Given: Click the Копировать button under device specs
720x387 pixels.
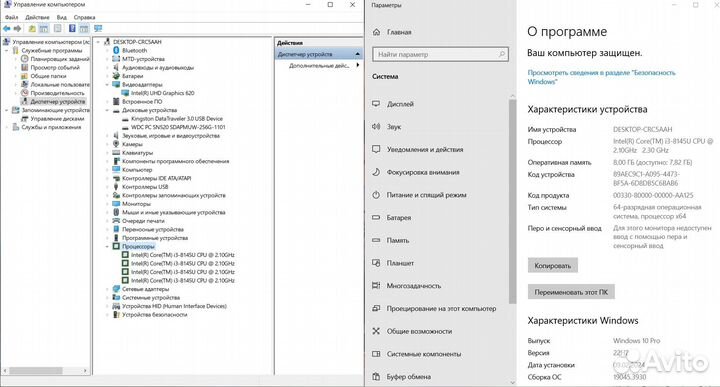Looking at the screenshot, I should pos(553,265).
